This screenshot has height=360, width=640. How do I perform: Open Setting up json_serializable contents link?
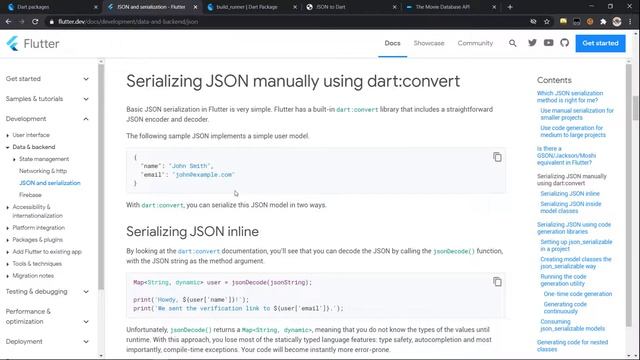(x=576, y=245)
